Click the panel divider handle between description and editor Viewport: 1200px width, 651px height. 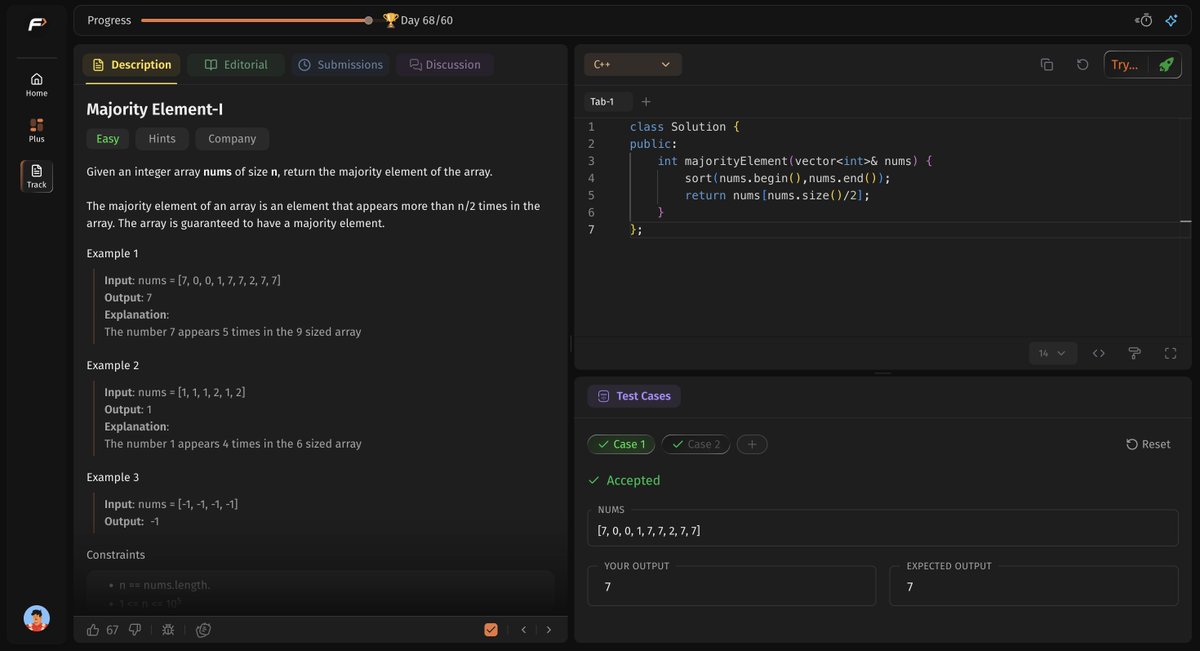pyautogui.click(x=571, y=343)
